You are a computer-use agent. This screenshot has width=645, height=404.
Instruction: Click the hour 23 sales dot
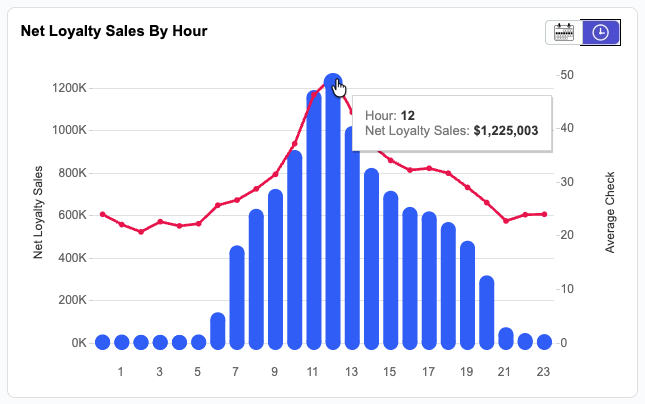click(544, 342)
